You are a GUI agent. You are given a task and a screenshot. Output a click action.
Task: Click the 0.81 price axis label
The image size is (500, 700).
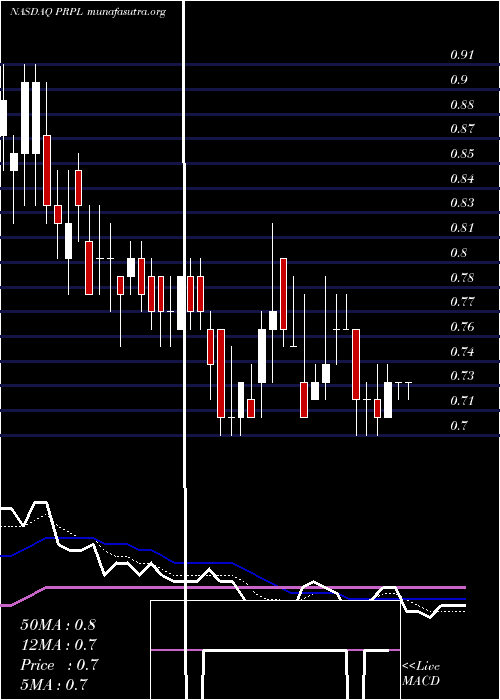[x=462, y=228]
